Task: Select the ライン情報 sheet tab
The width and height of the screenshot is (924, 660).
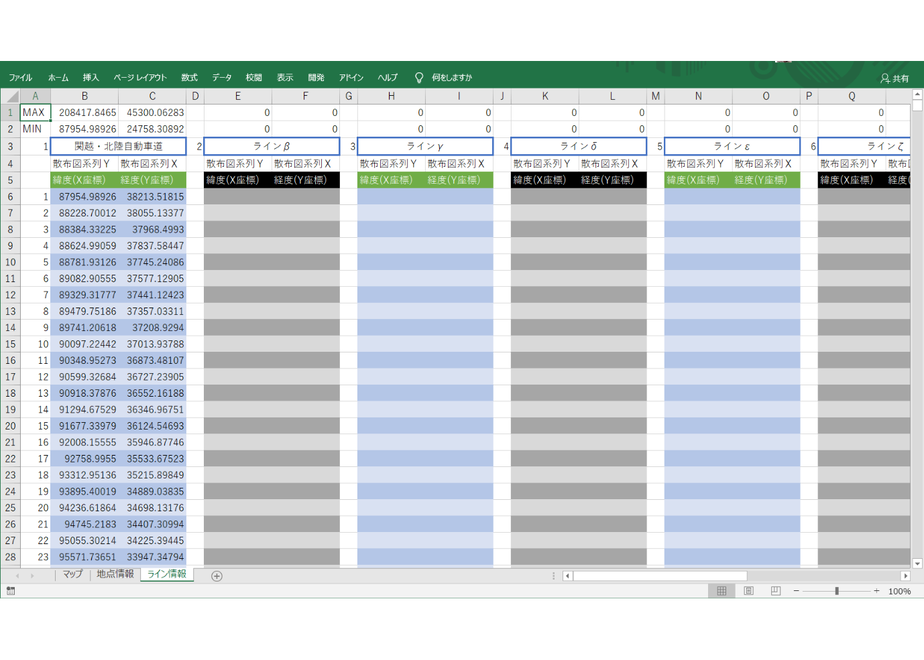Action: pyautogui.click(x=167, y=574)
